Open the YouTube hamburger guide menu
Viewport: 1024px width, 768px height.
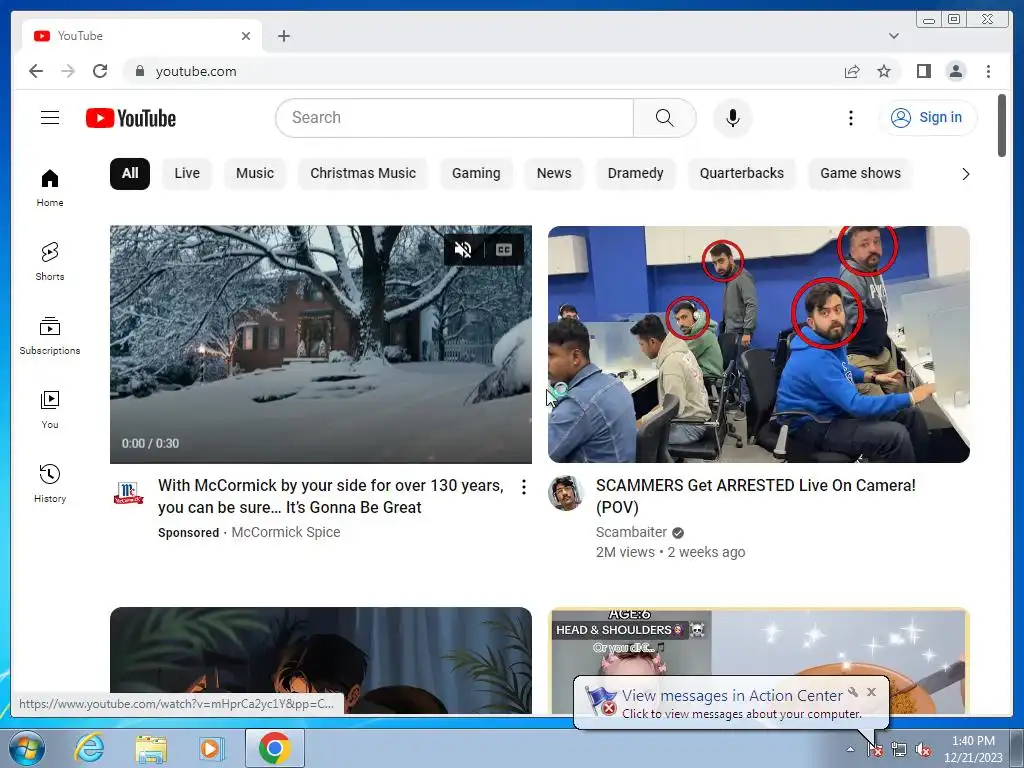tap(50, 118)
